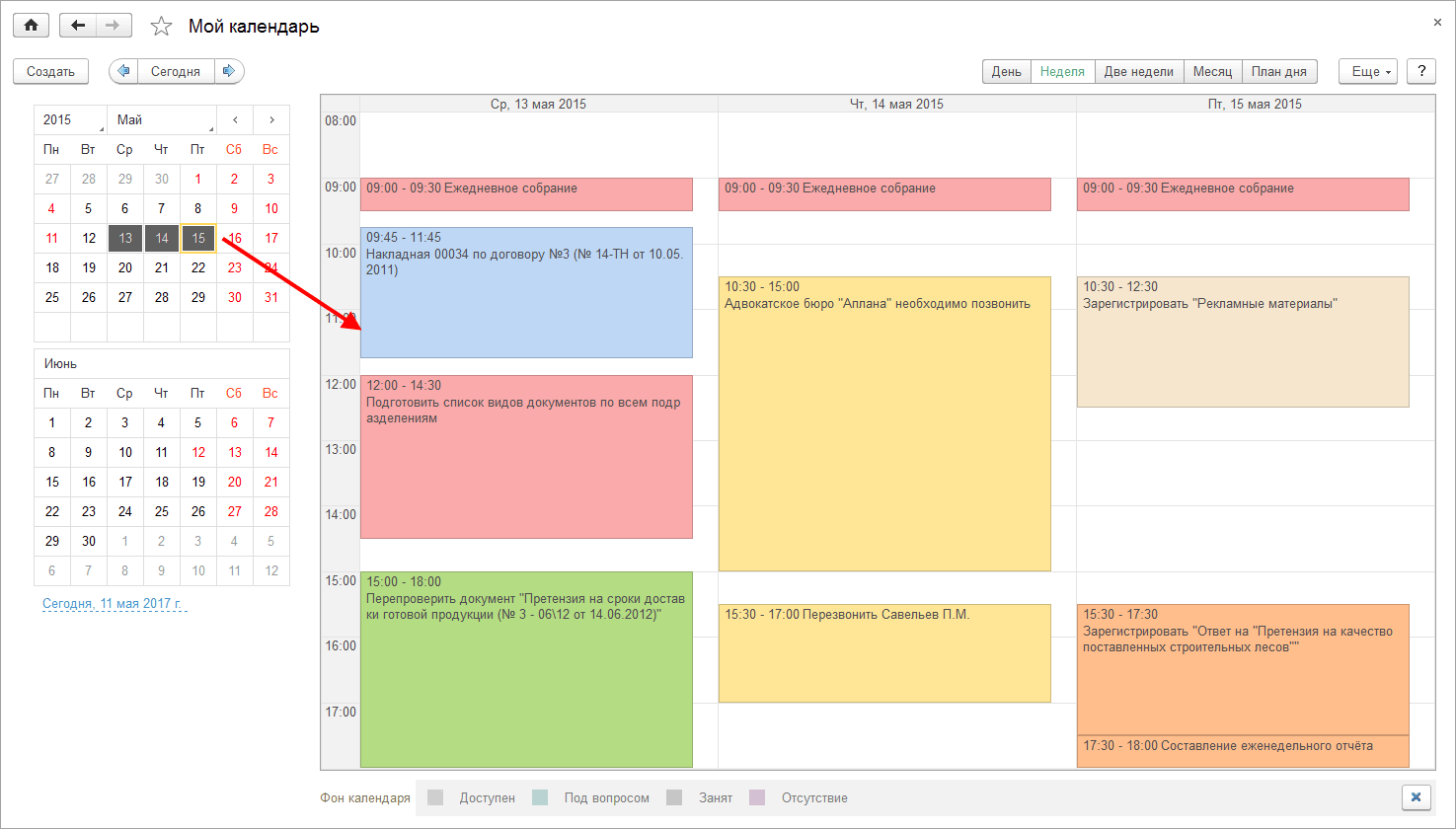The image size is (1456, 829).
Task: Open Перепроверить документ Претензия event
Action: tap(526, 669)
